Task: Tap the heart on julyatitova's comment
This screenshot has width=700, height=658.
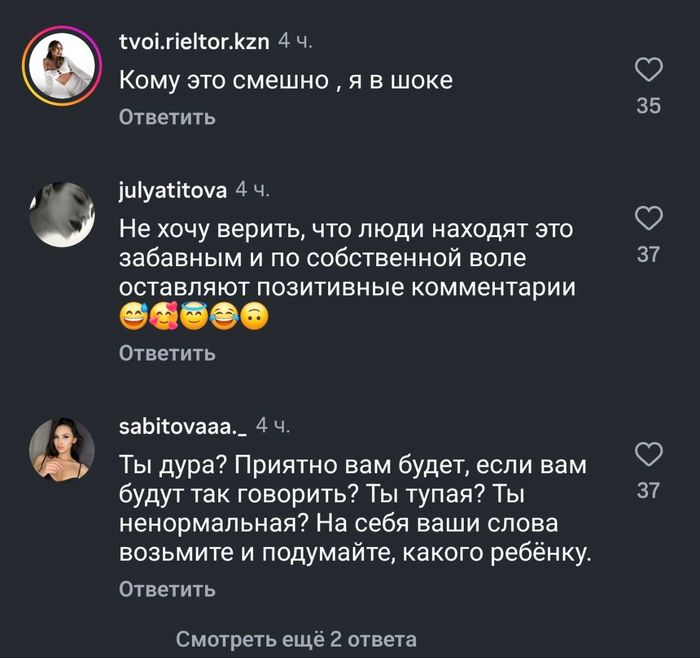Action: [x=649, y=219]
